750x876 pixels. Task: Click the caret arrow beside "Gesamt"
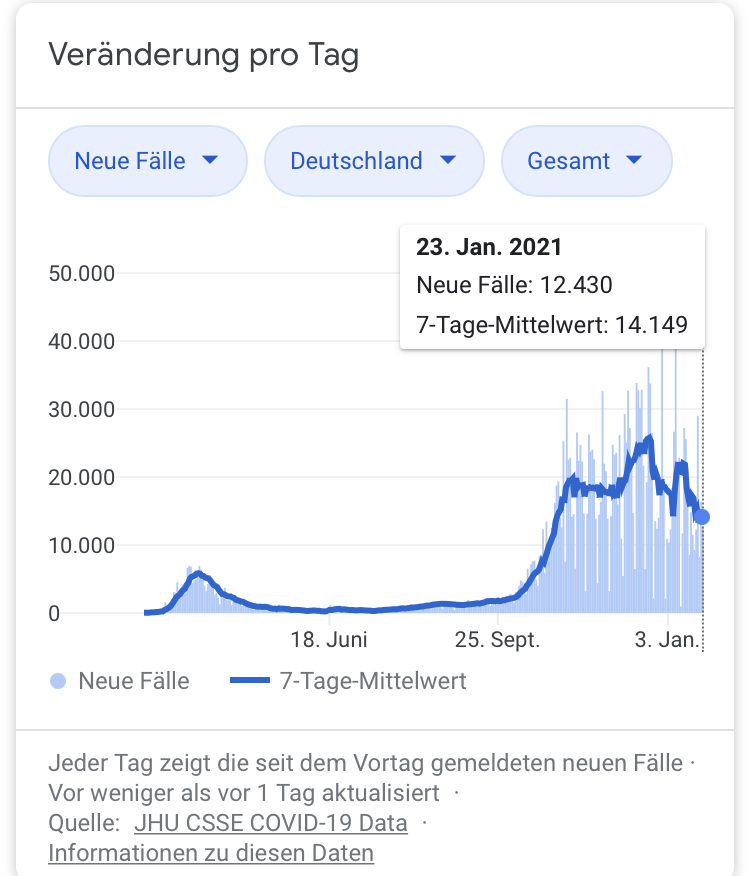[634, 161]
